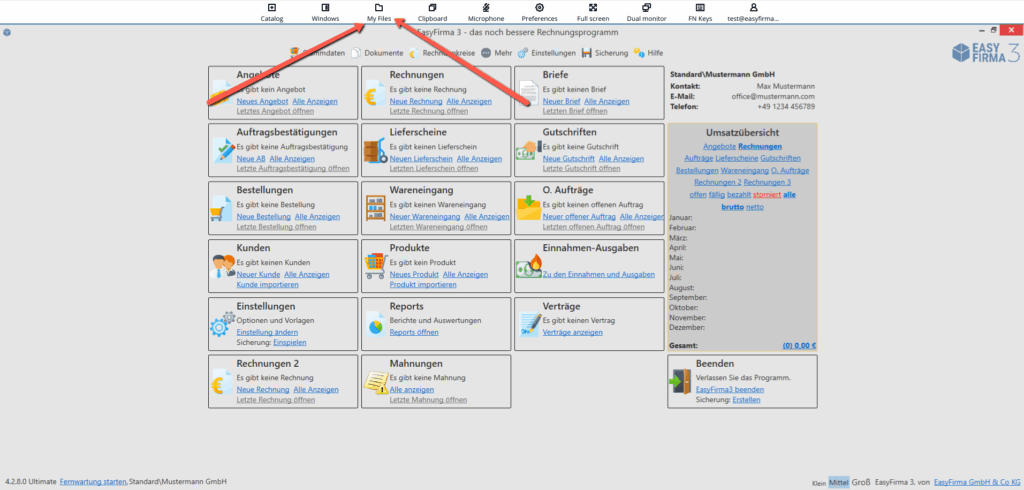Click the Mahnungen warning note icon

[376, 382]
